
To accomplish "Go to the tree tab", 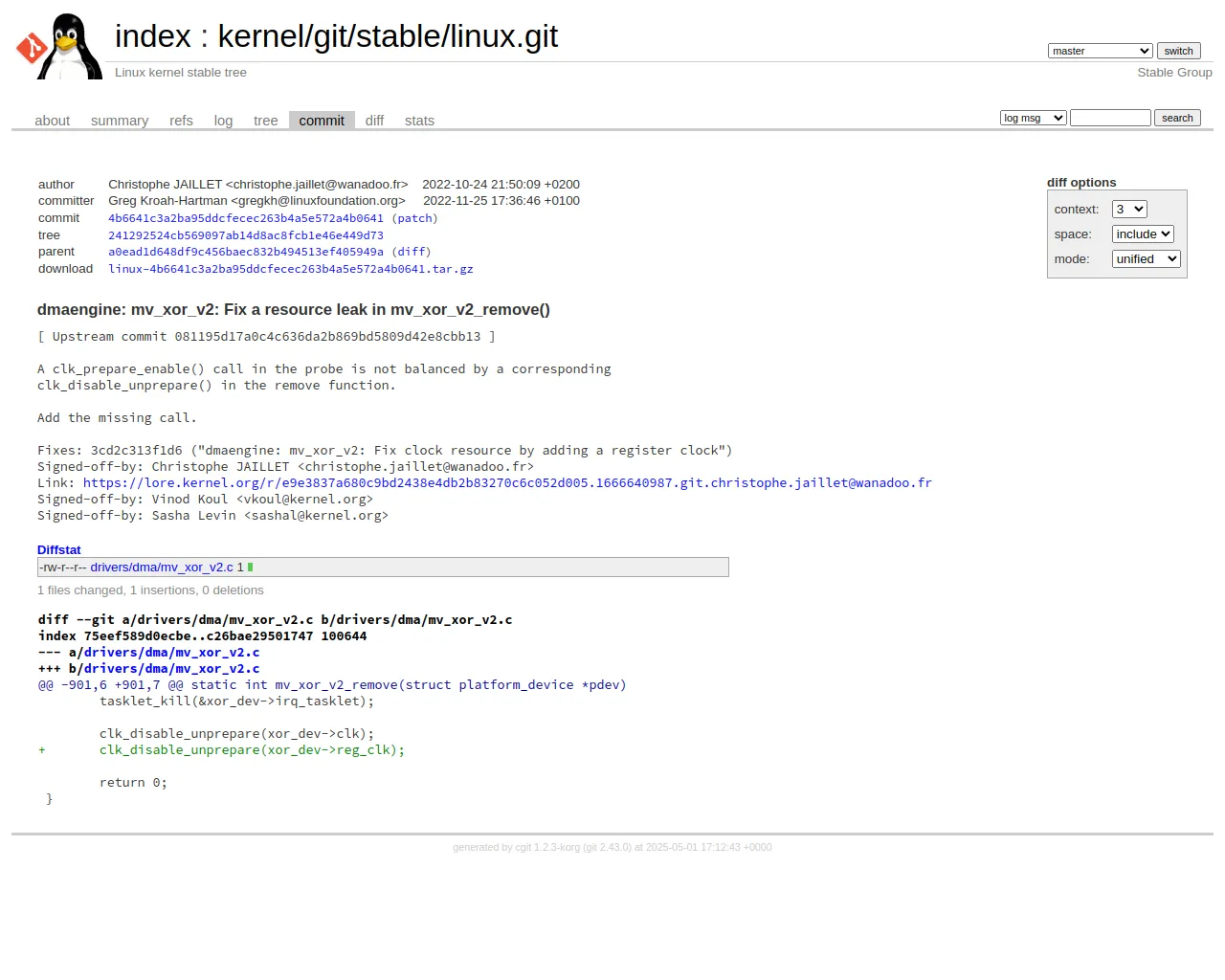I will click(265, 121).
